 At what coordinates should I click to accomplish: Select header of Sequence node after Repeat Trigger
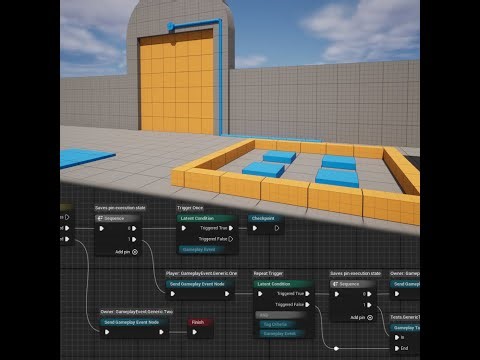click(x=353, y=284)
